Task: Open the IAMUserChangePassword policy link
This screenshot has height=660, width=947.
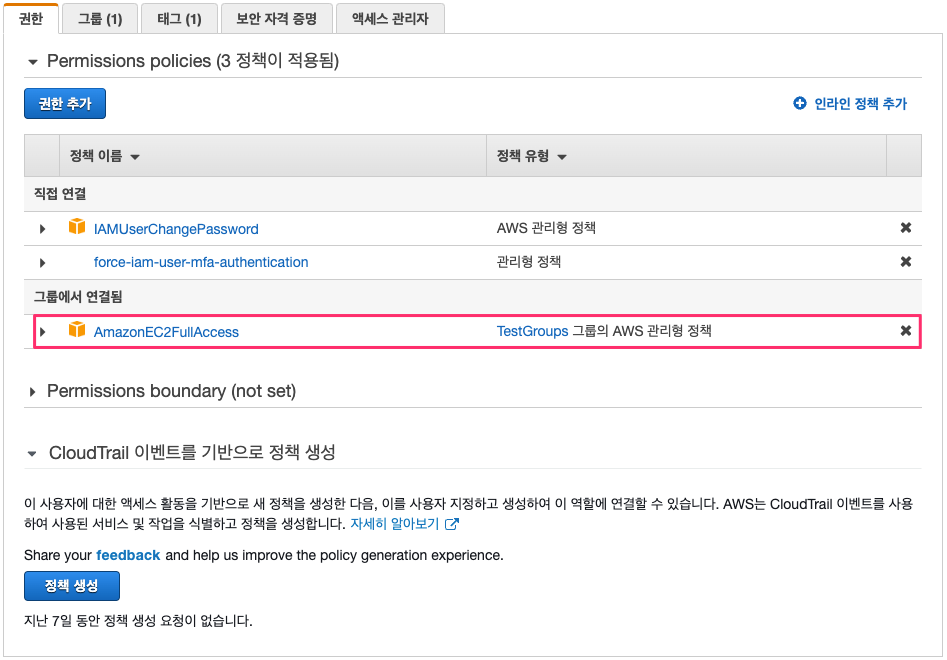Action: [176, 229]
